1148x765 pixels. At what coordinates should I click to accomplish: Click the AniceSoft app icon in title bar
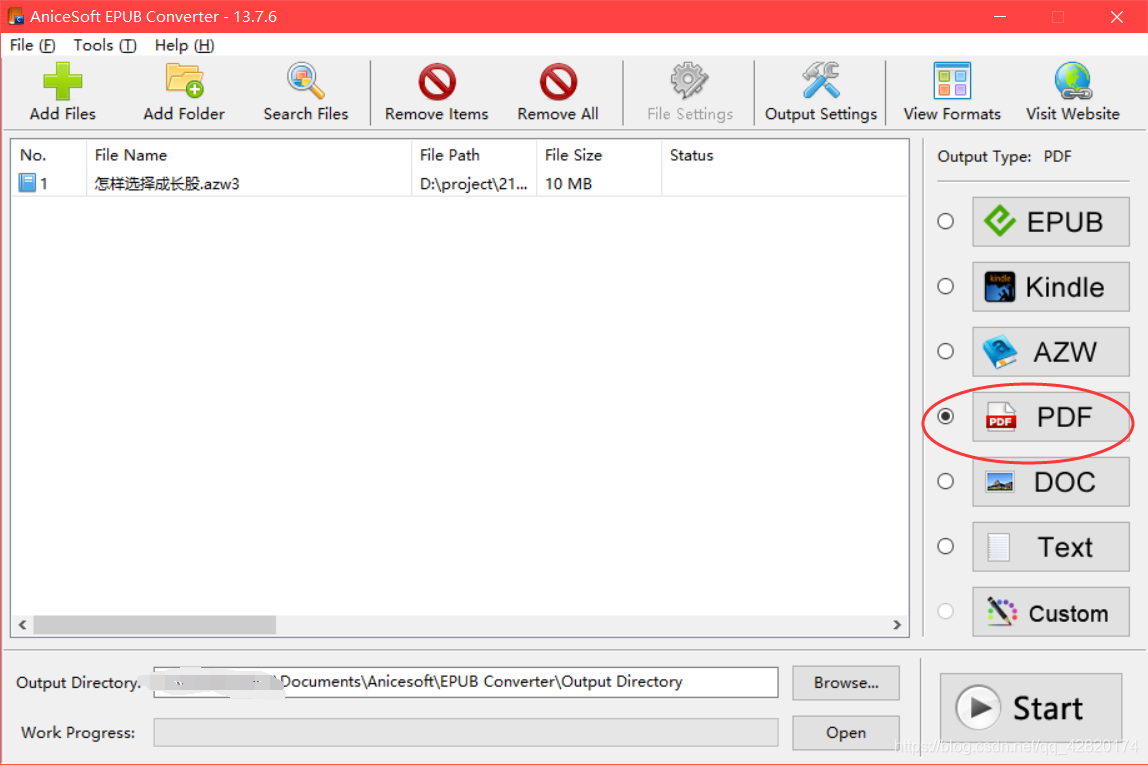coord(15,15)
